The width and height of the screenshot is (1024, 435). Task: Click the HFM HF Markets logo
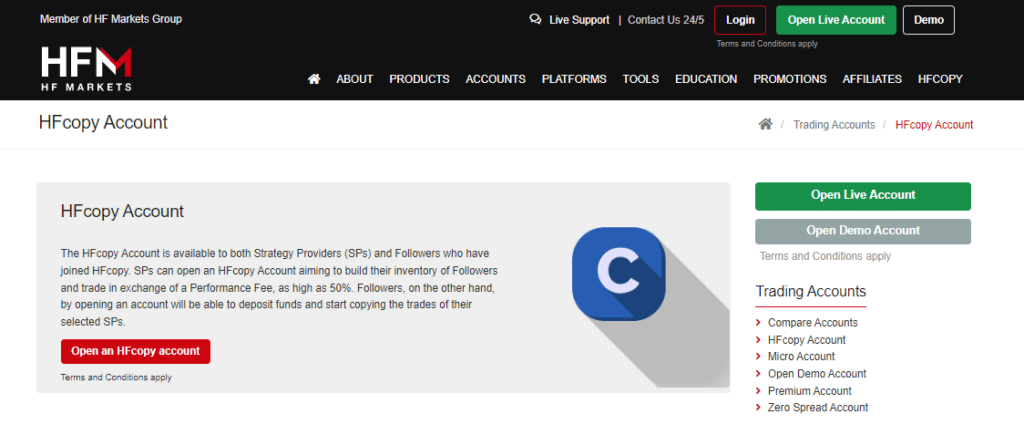coord(86,69)
